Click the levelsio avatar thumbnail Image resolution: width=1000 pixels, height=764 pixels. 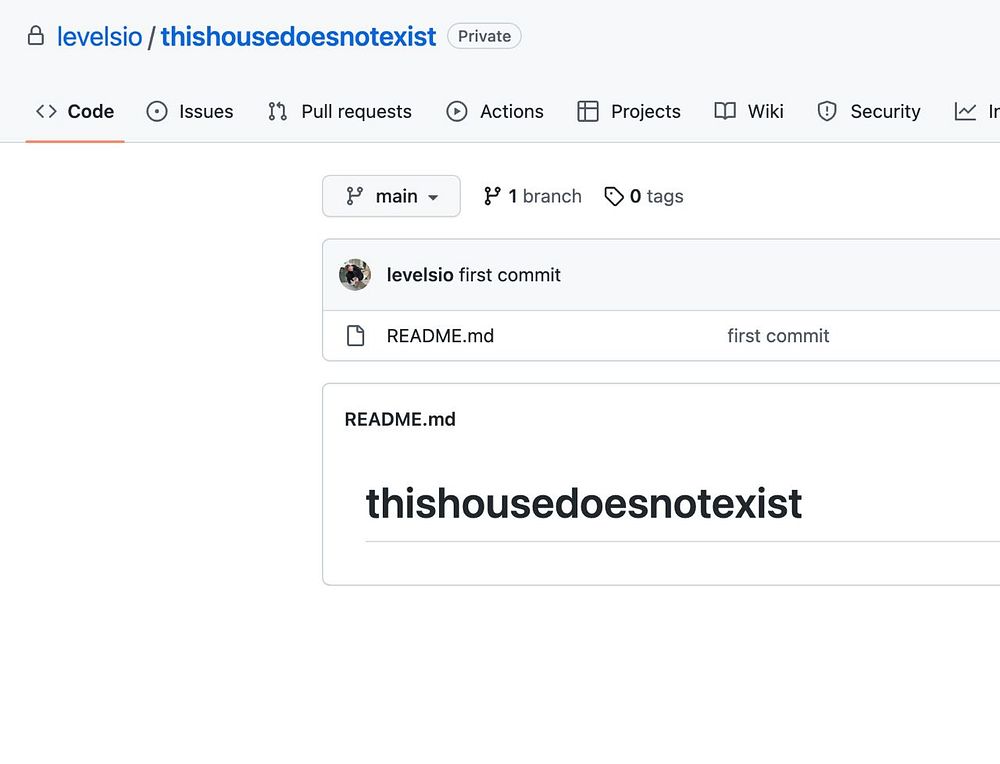click(355, 275)
